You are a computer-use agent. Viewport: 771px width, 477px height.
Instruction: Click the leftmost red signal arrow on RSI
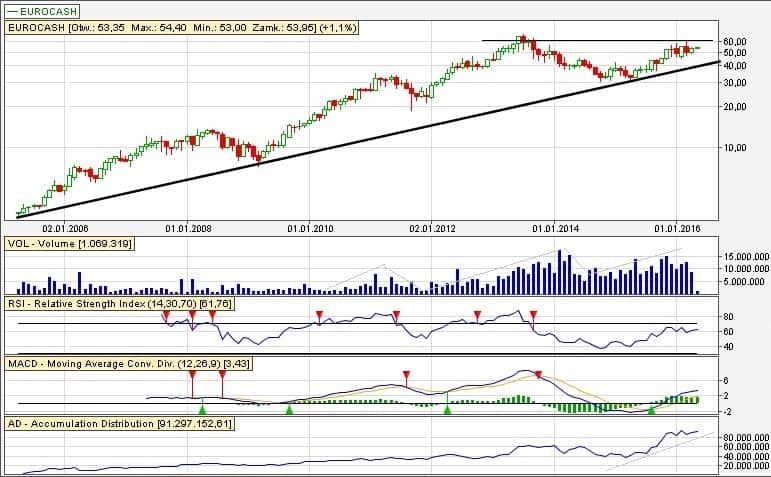pyautogui.click(x=166, y=315)
